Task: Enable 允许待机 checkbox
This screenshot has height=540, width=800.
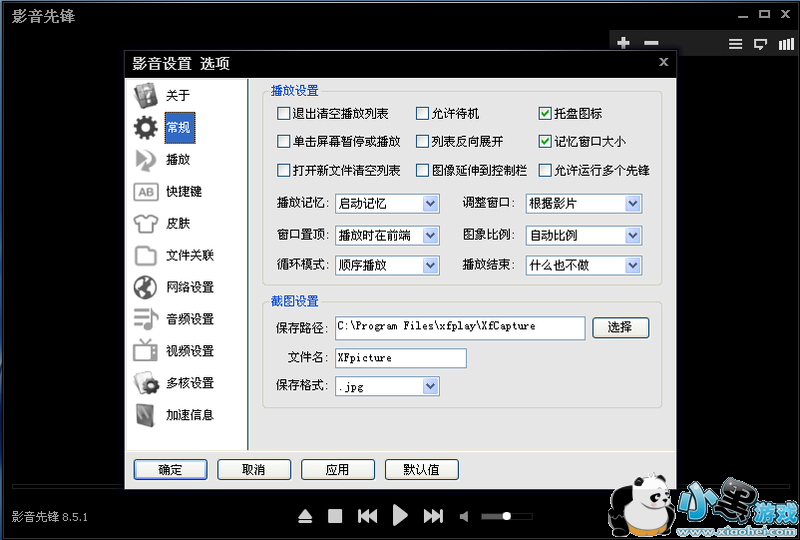Action: pyautogui.click(x=422, y=113)
